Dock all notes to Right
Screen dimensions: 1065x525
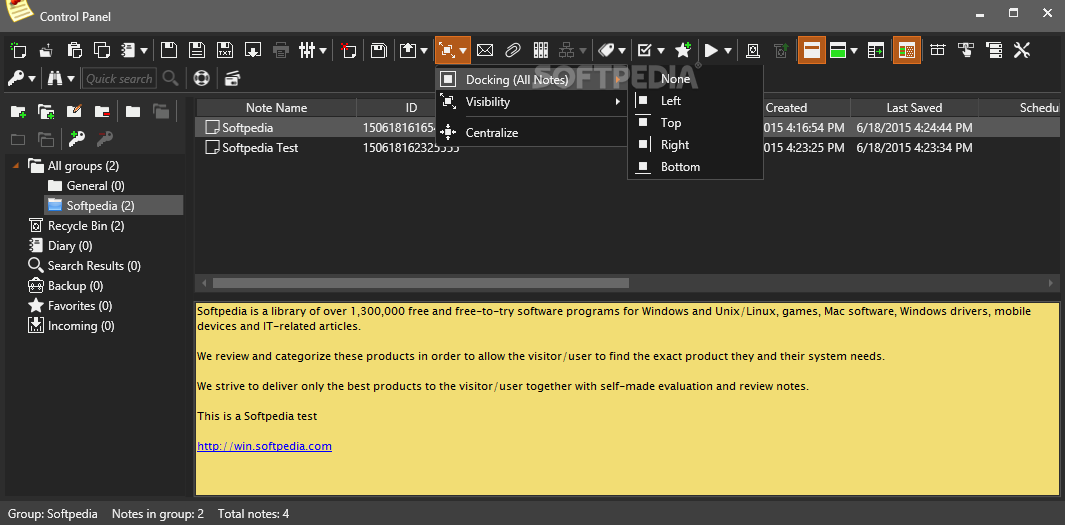tap(696, 145)
